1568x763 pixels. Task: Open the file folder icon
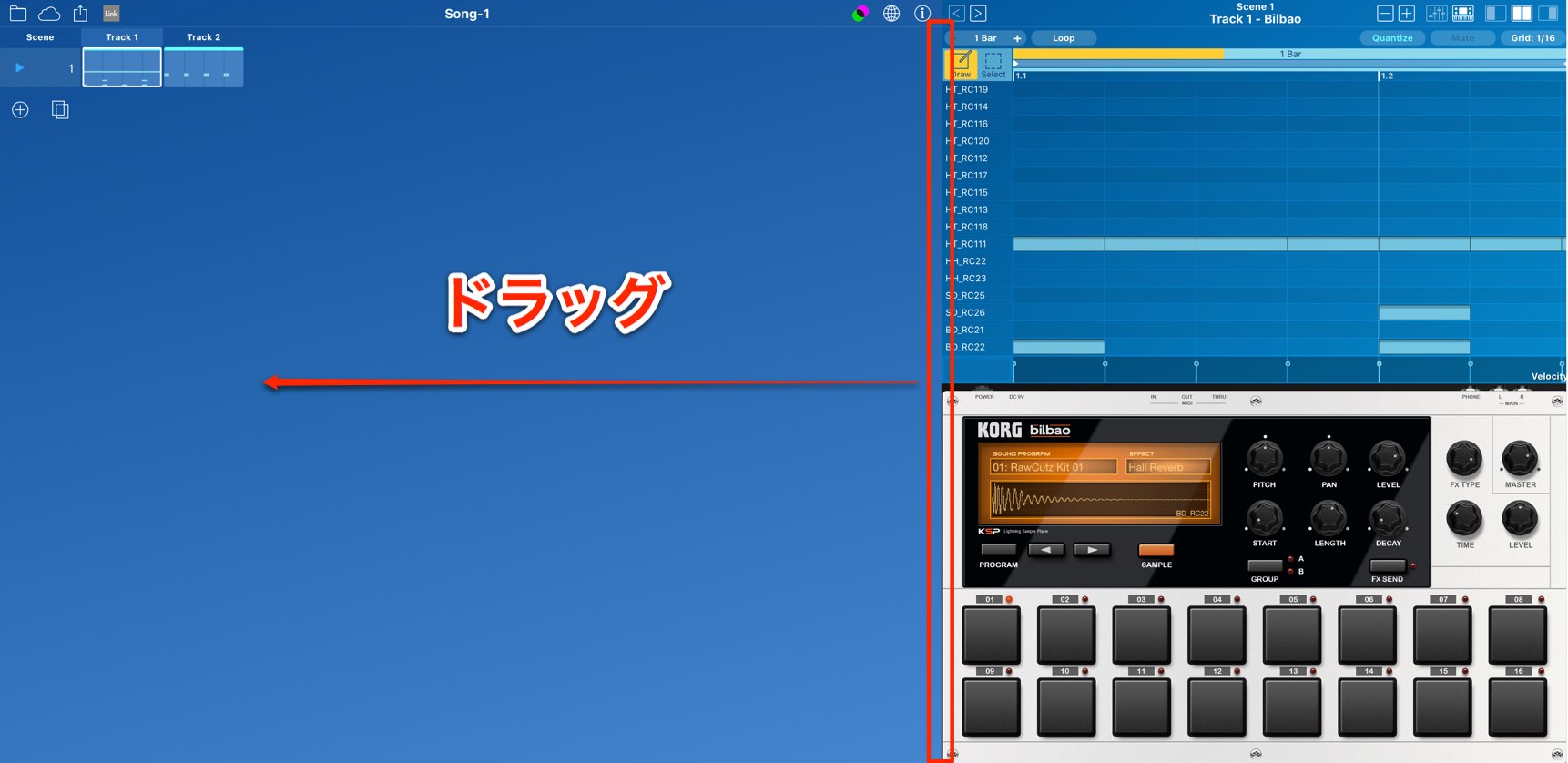click(18, 14)
